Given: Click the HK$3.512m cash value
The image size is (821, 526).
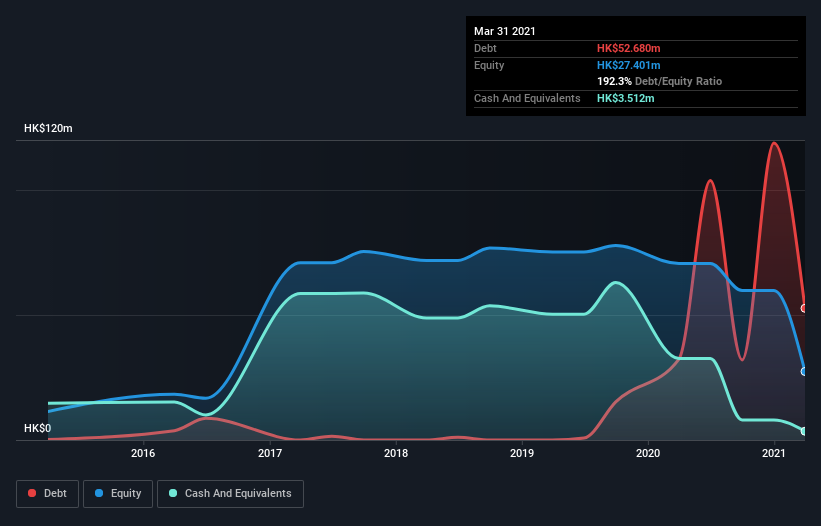Looking at the screenshot, I should pyautogui.click(x=626, y=98).
